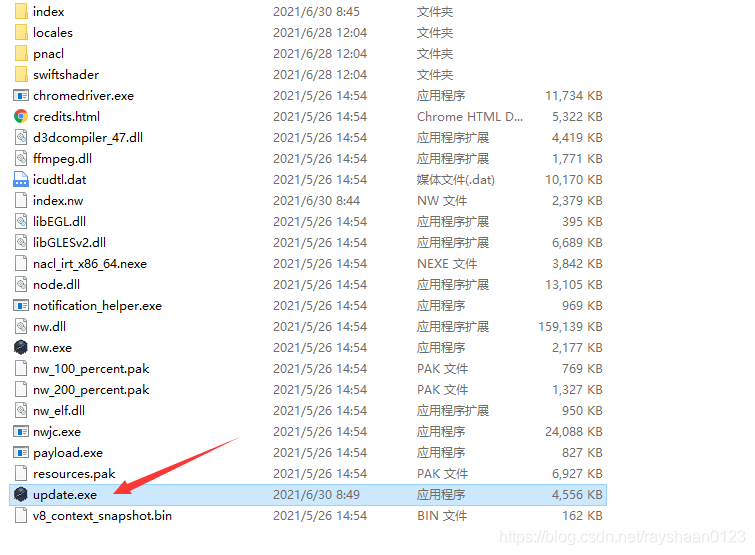Click the nw.dll file icon
Viewport: 755px width, 555px height.
click(x=21, y=326)
